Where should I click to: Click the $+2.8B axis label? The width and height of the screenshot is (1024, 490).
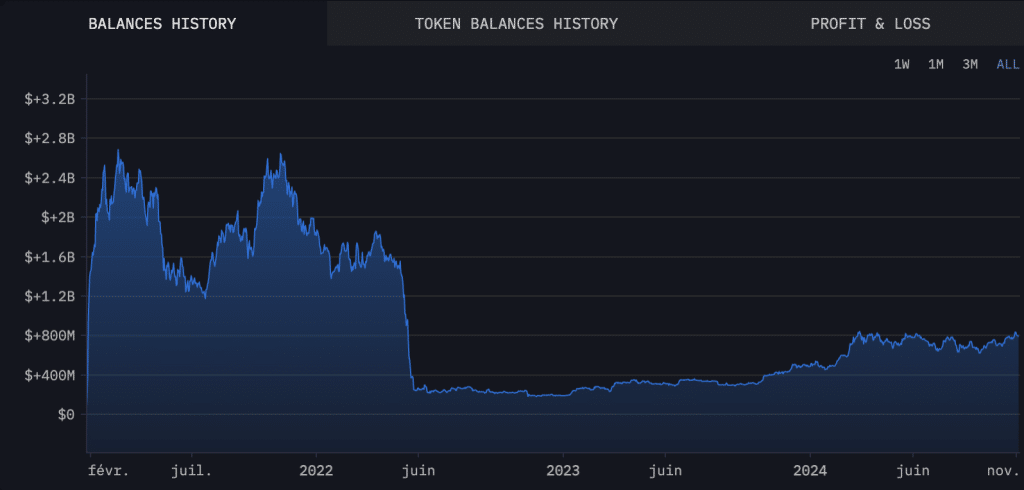(50, 139)
